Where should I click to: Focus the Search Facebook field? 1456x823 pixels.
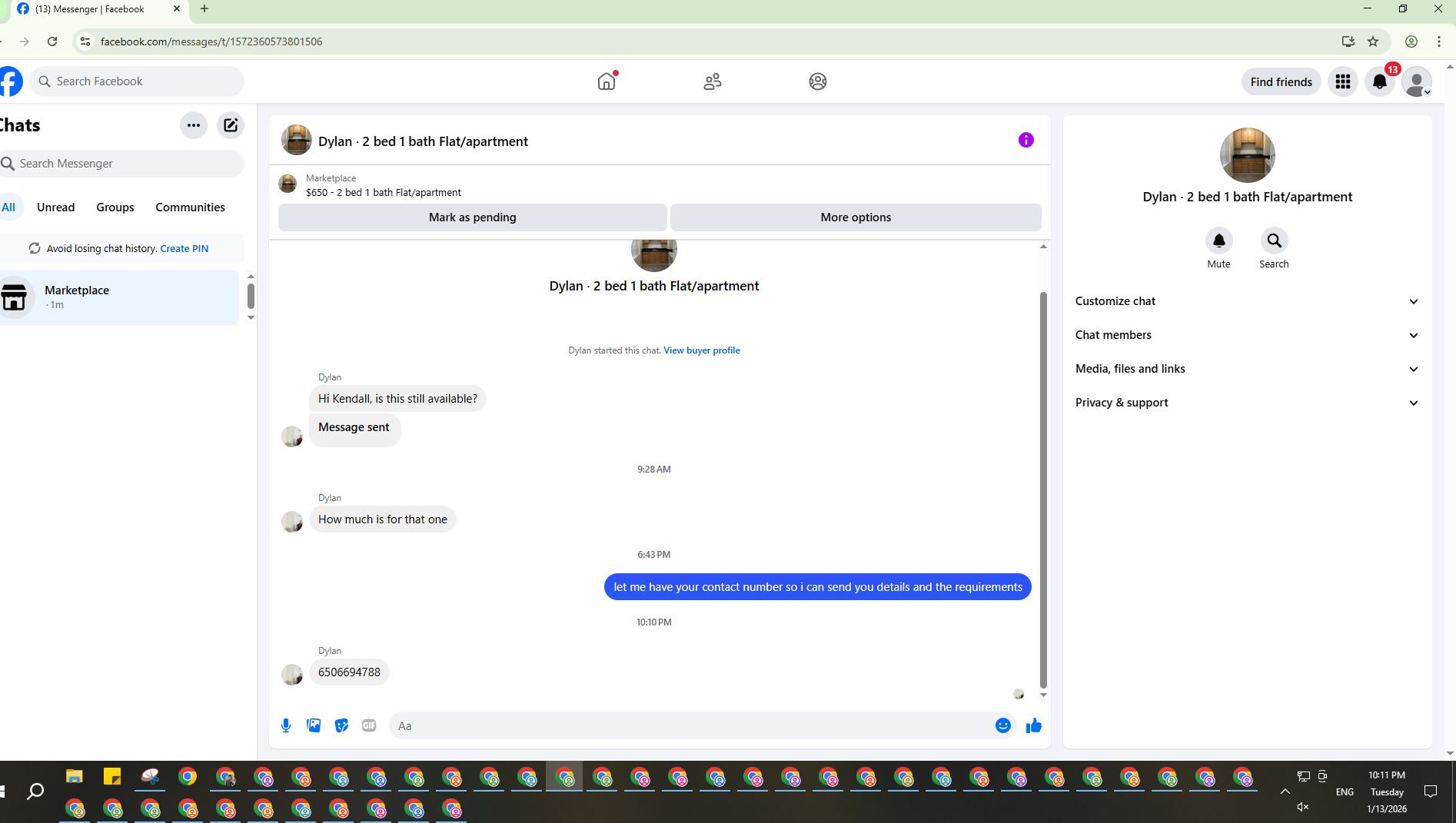point(138,81)
